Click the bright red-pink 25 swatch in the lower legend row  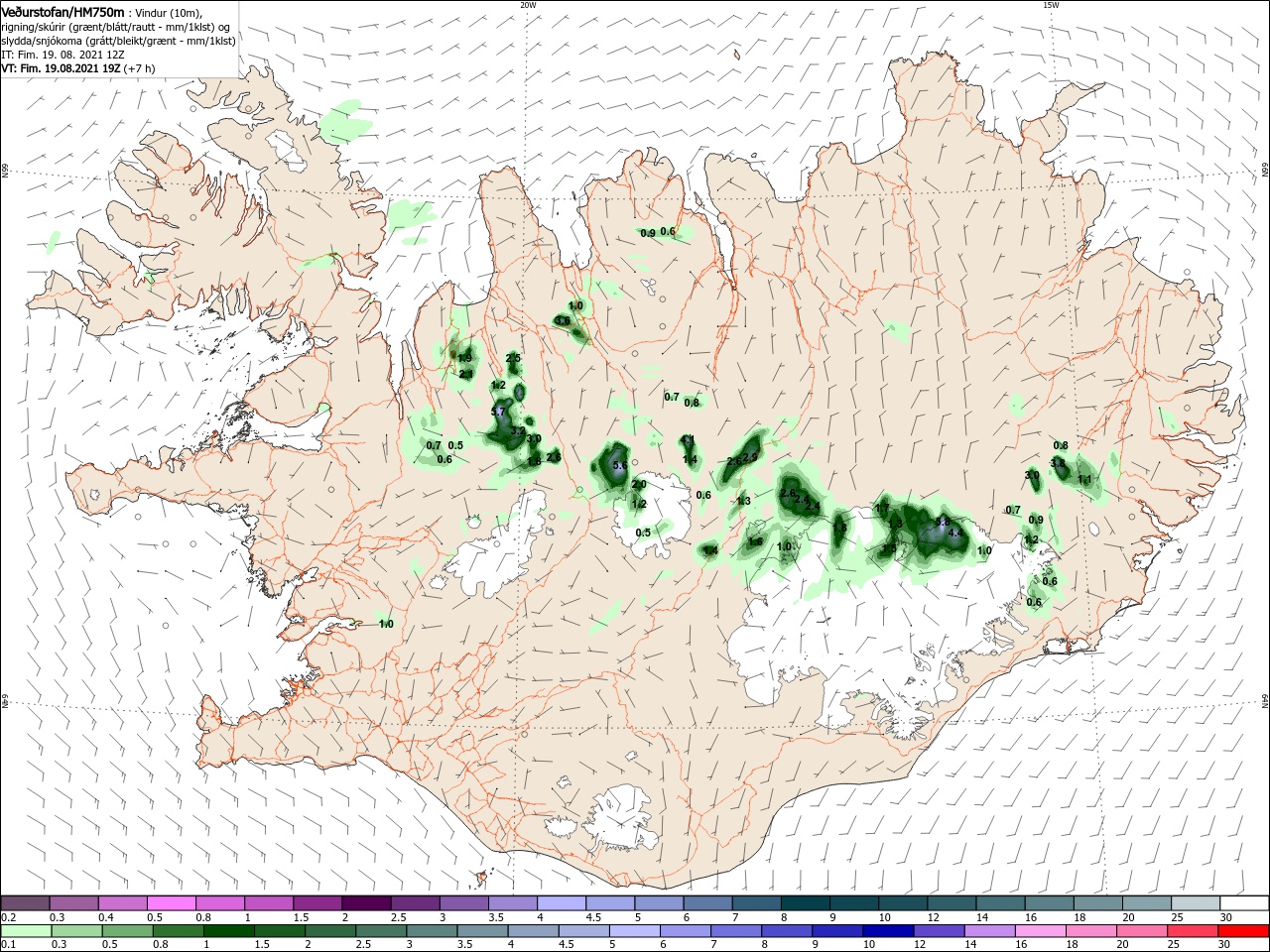(1193, 930)
